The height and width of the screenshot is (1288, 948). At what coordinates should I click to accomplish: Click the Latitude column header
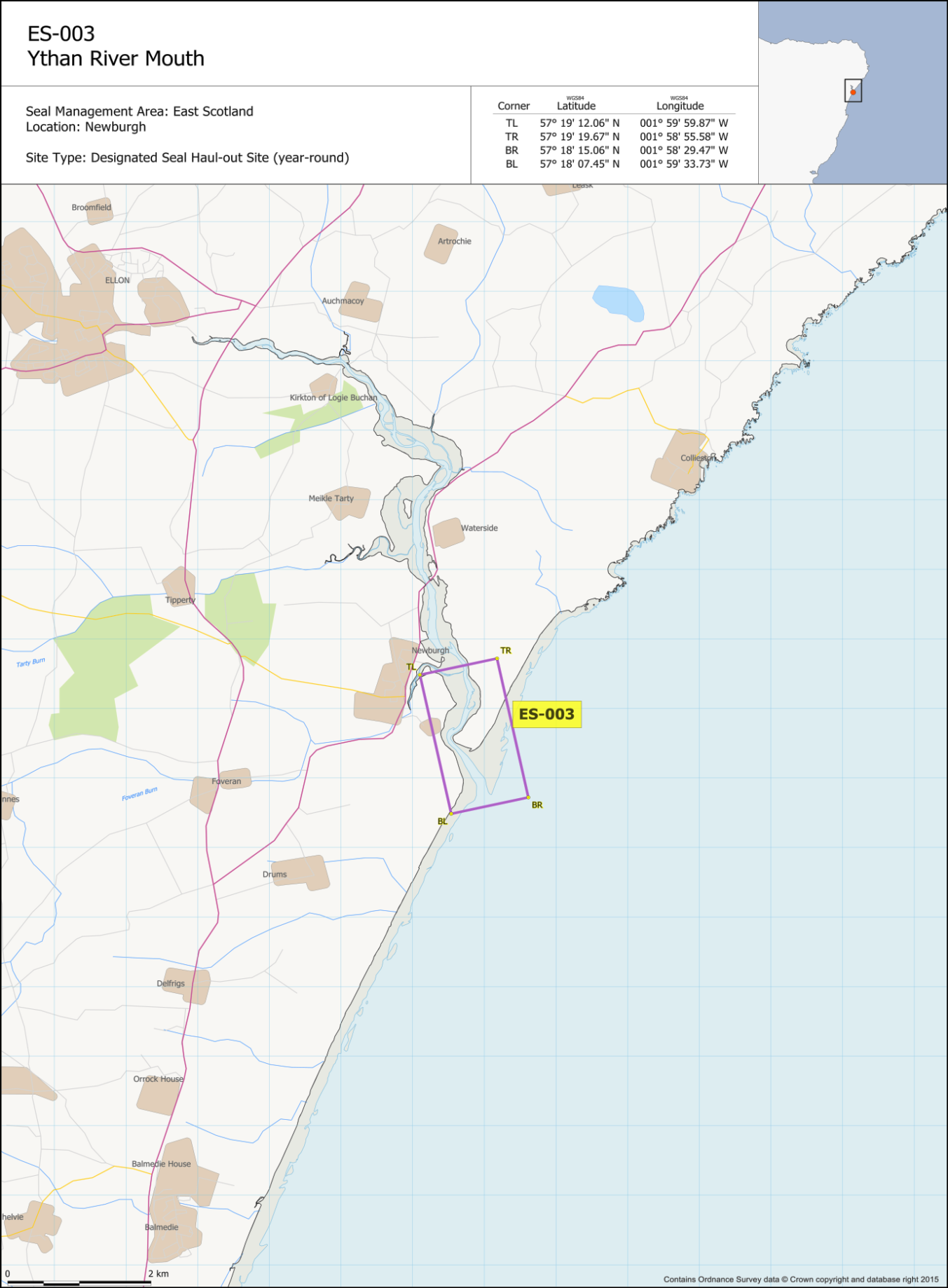576,106
